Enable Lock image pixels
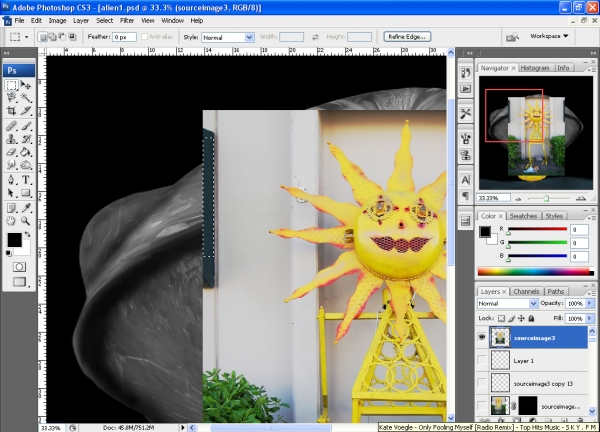 point(511,318)
